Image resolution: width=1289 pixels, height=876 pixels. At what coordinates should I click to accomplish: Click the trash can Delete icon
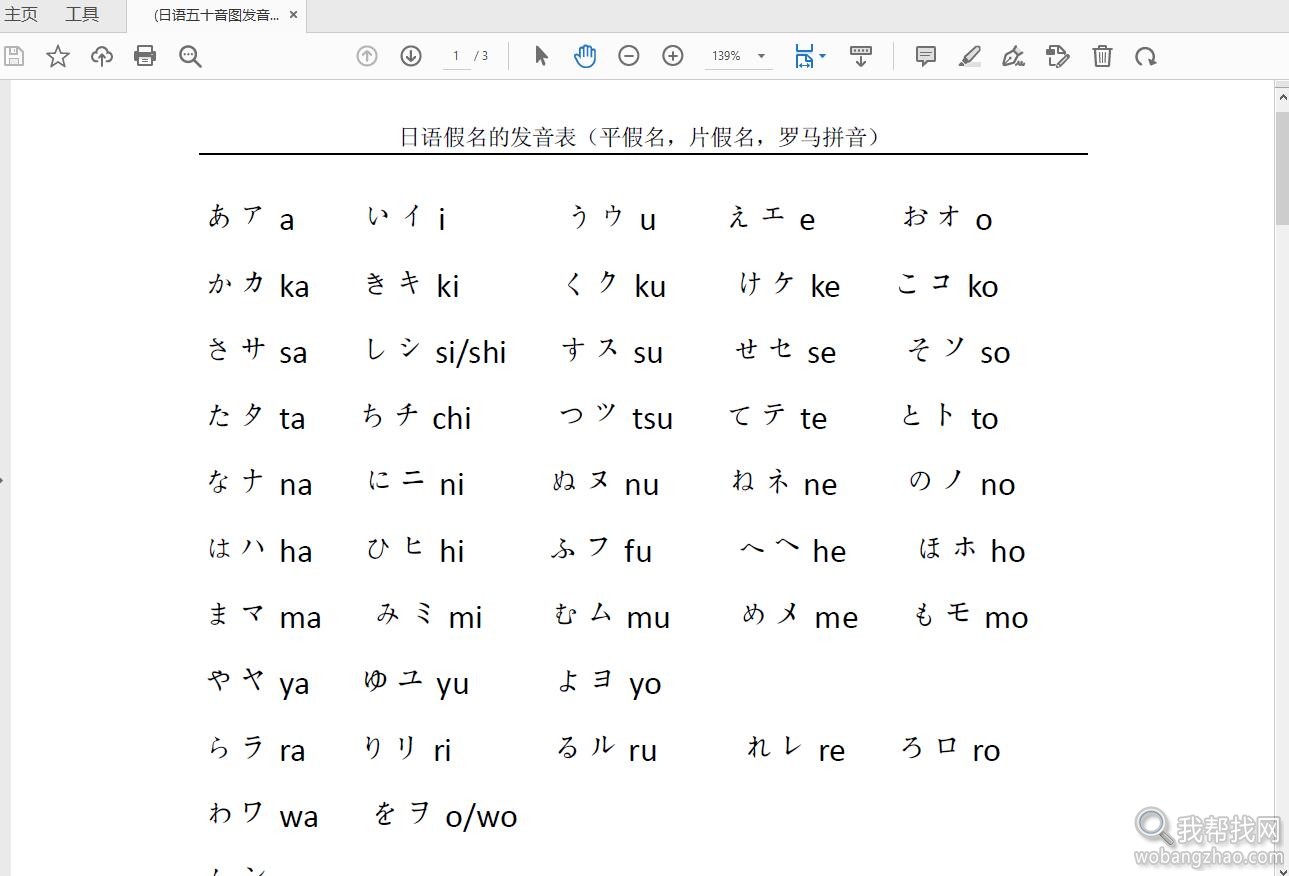point(1102,56)
